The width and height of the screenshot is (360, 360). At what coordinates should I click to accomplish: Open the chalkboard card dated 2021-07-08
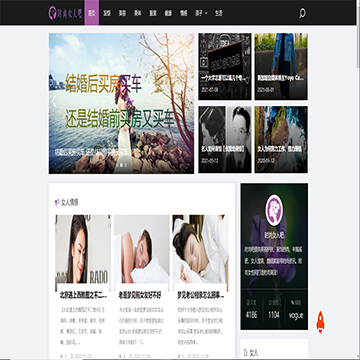[x=225, y=66]
